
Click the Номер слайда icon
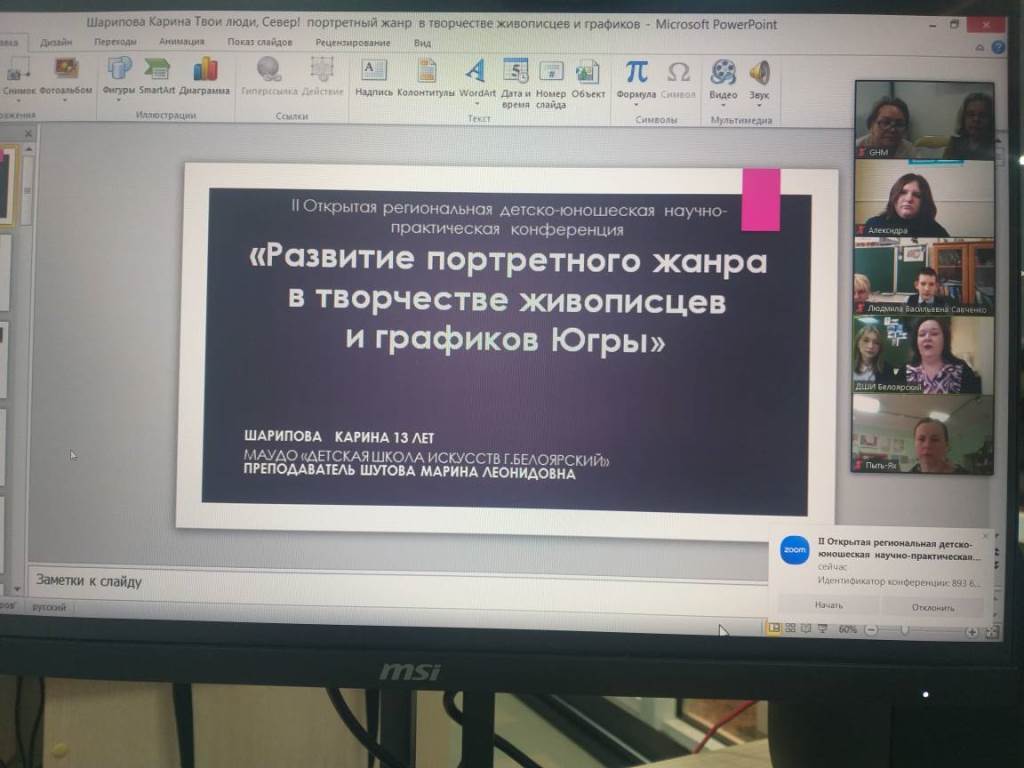pos(551,78)
